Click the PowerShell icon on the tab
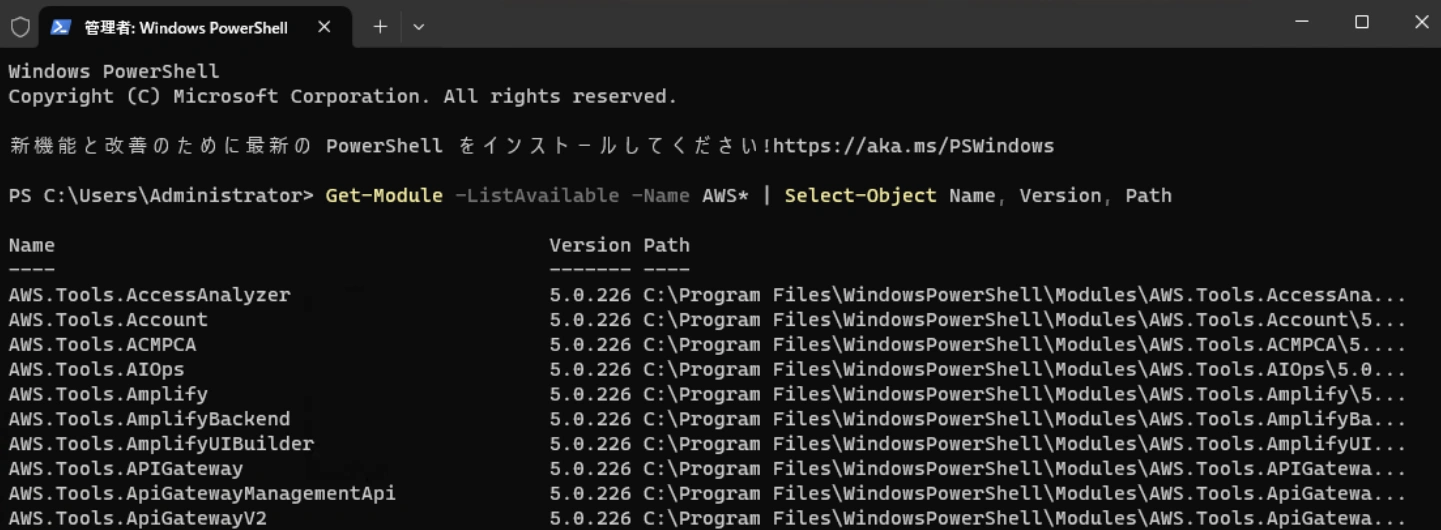Image resolution: width=1441 pixels, height=530 pixels. (x=61, y=27)
